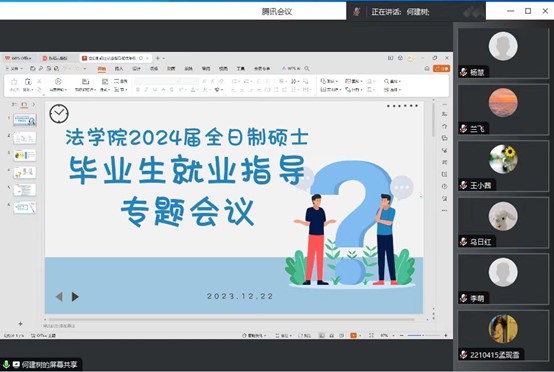Go back with the left arrow button
This screenshot has height=372, width=554.
click(x=59, y=296)
